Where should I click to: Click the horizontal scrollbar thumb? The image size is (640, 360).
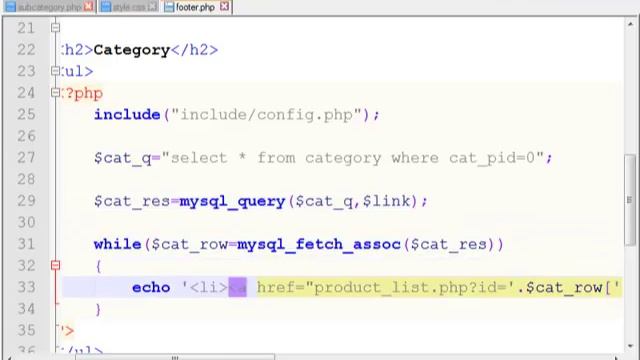click(175, 357)
